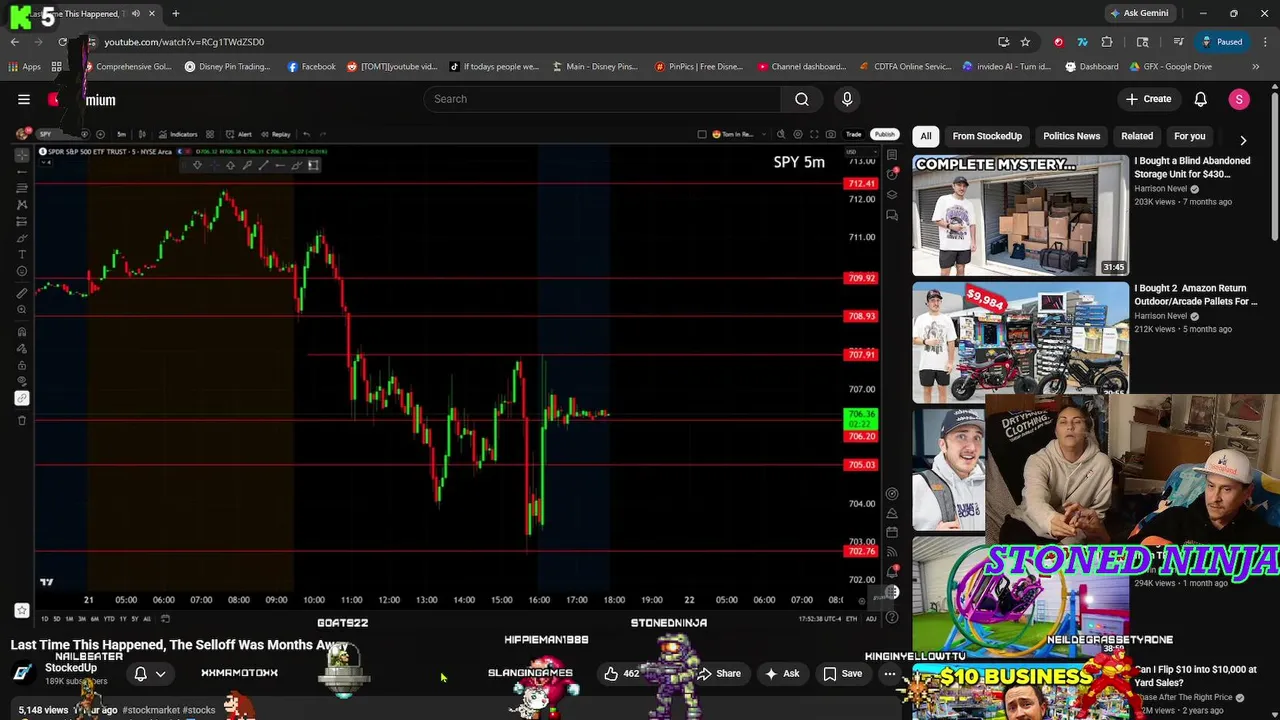This screenshot has height=720, width=1280.
Task: Open the Chrome extensions puzzle icon
Action: click(1106, 42)
